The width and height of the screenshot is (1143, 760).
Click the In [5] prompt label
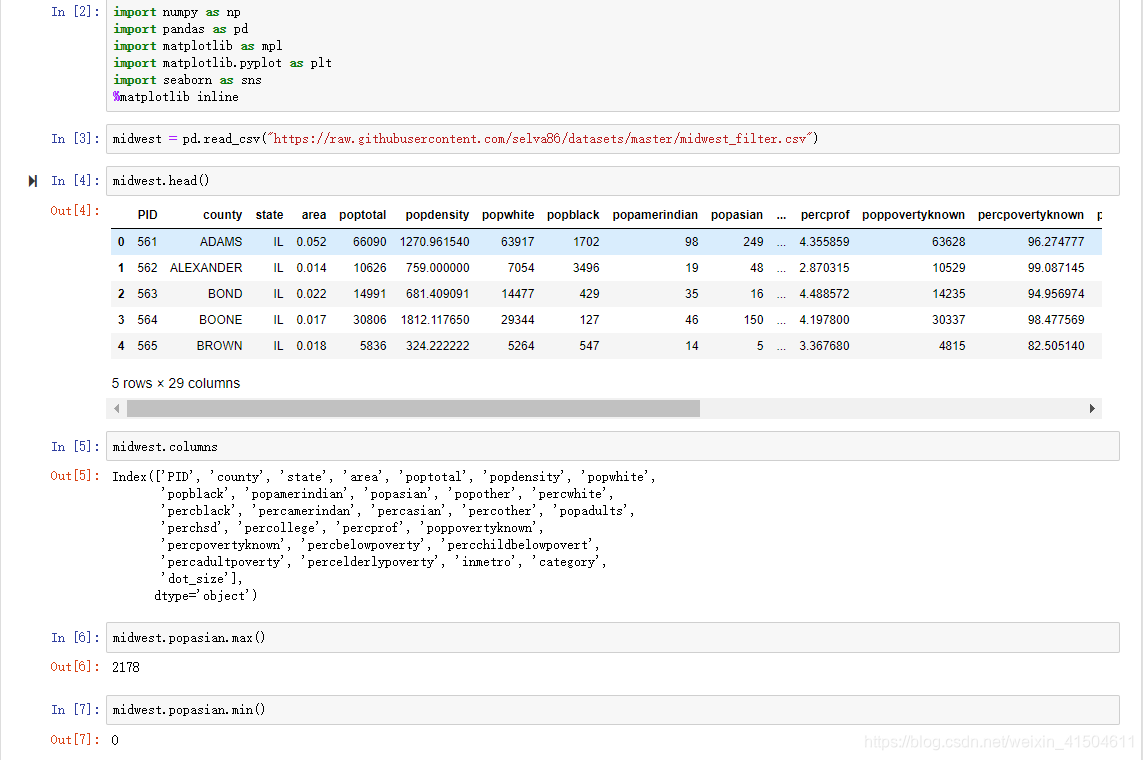[75, 447]
